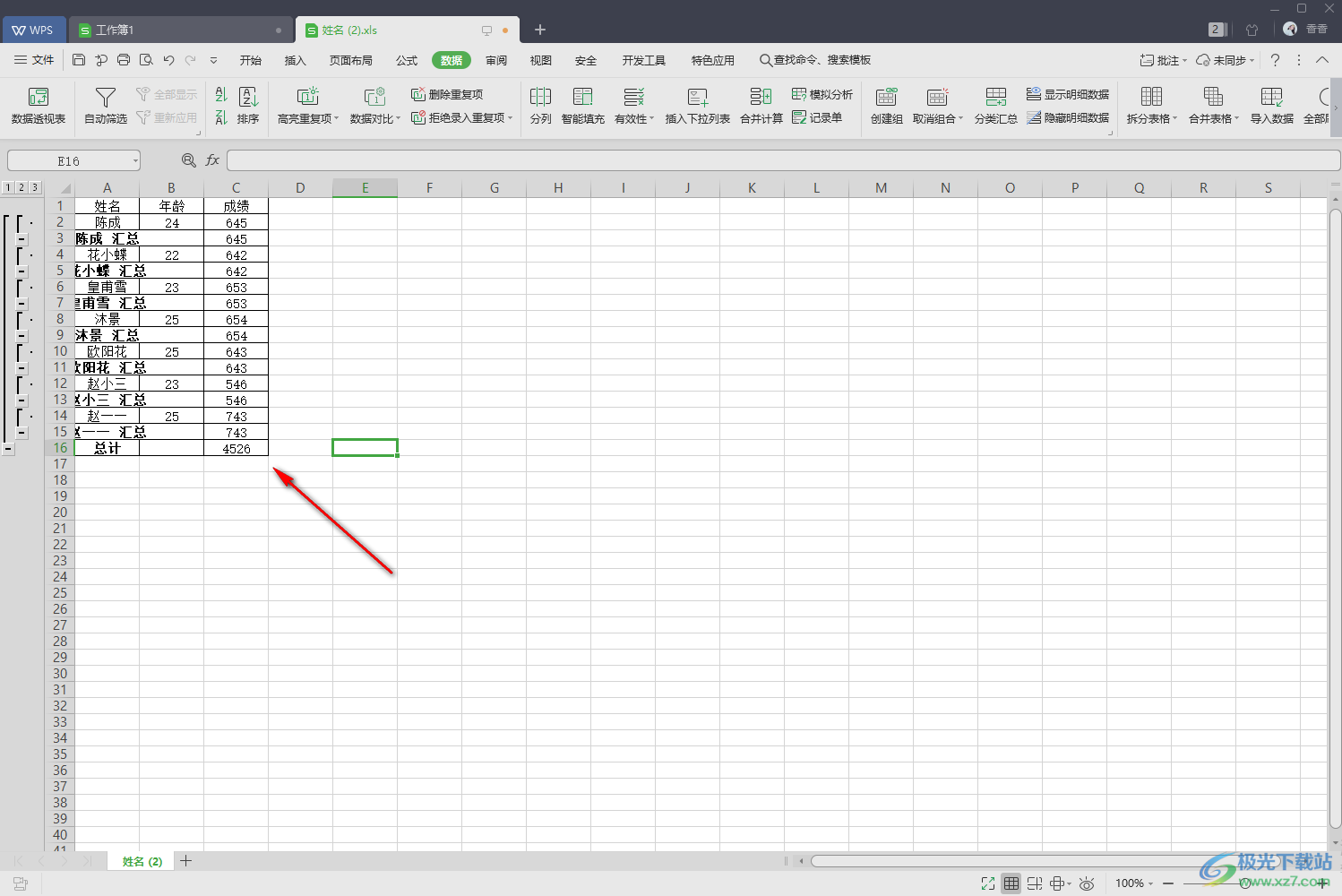Open the 审阅 ribbon tab
This screenshot has width=1342, height=896.
pyautogui.click(x=496, y=60)
